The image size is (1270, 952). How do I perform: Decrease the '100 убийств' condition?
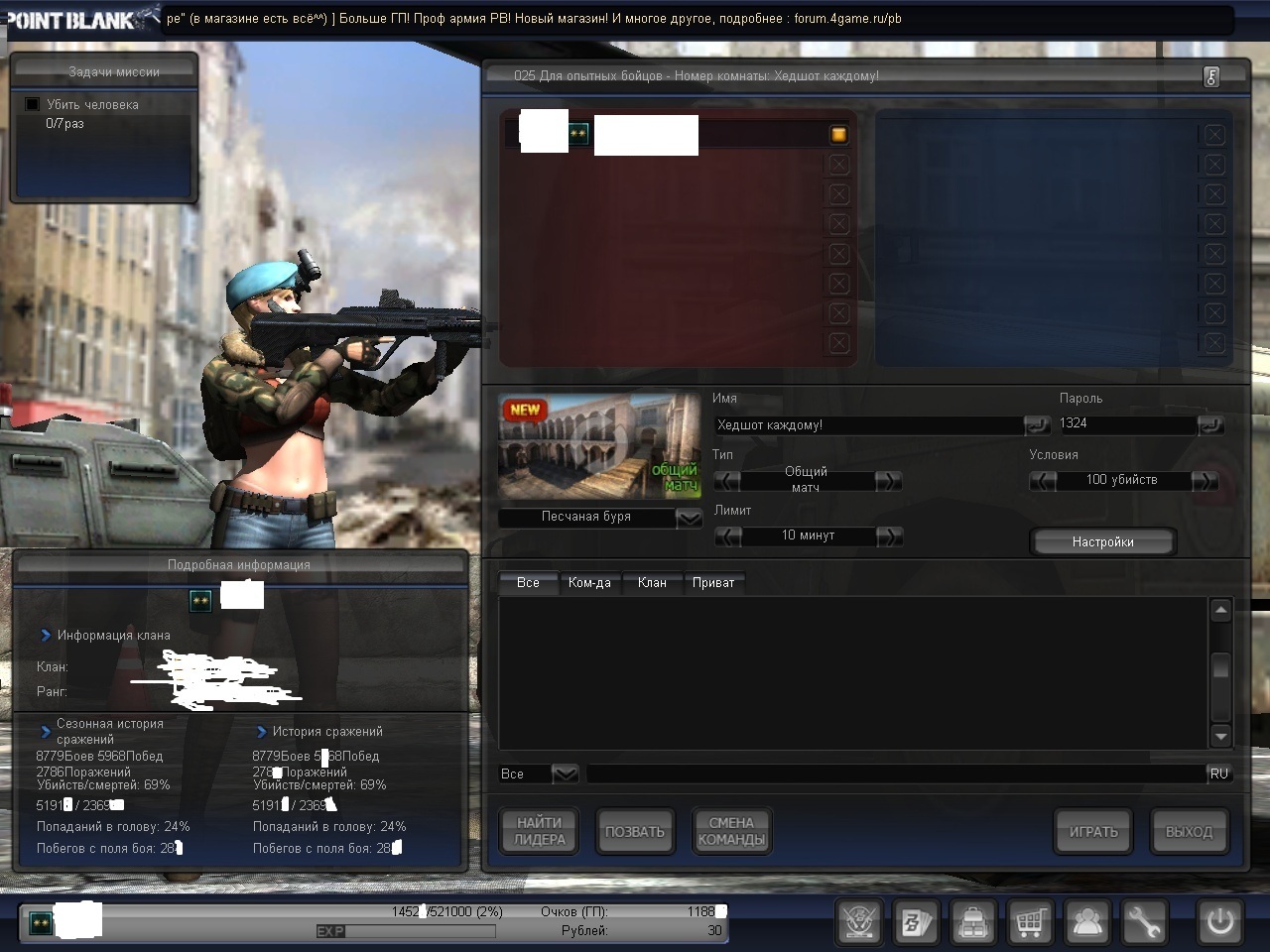[x=1043, y=481]
